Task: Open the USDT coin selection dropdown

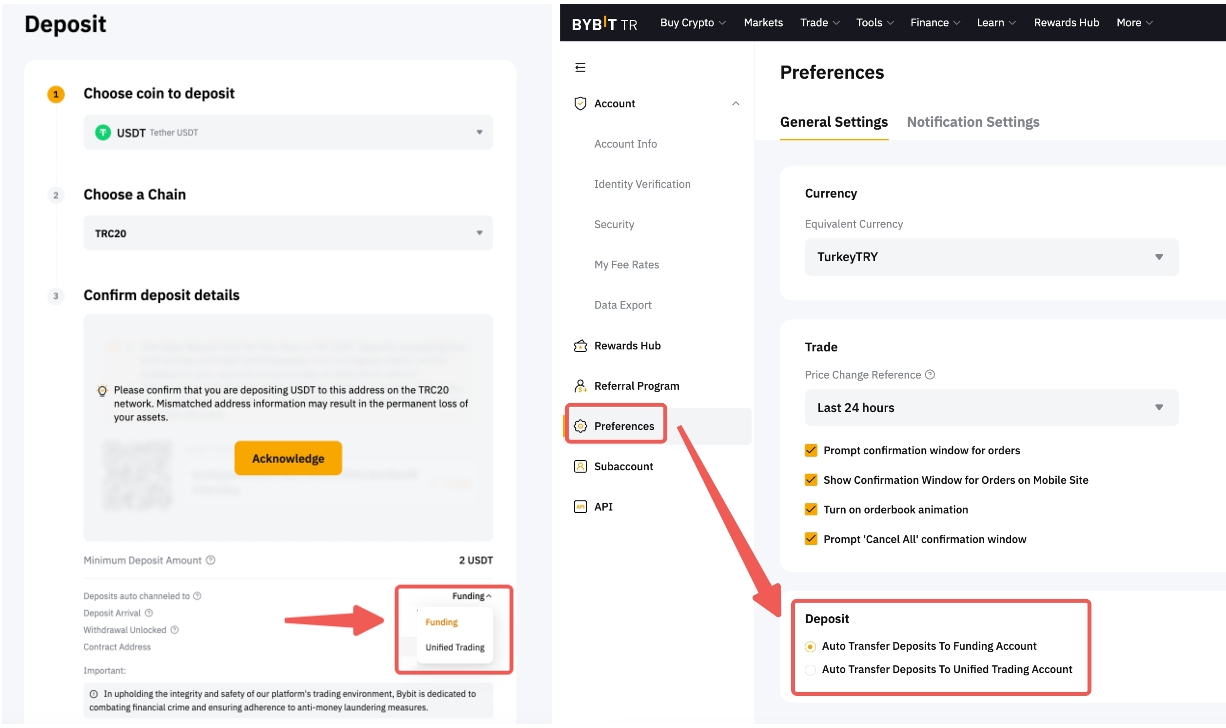Action: (x=288, y=132)
